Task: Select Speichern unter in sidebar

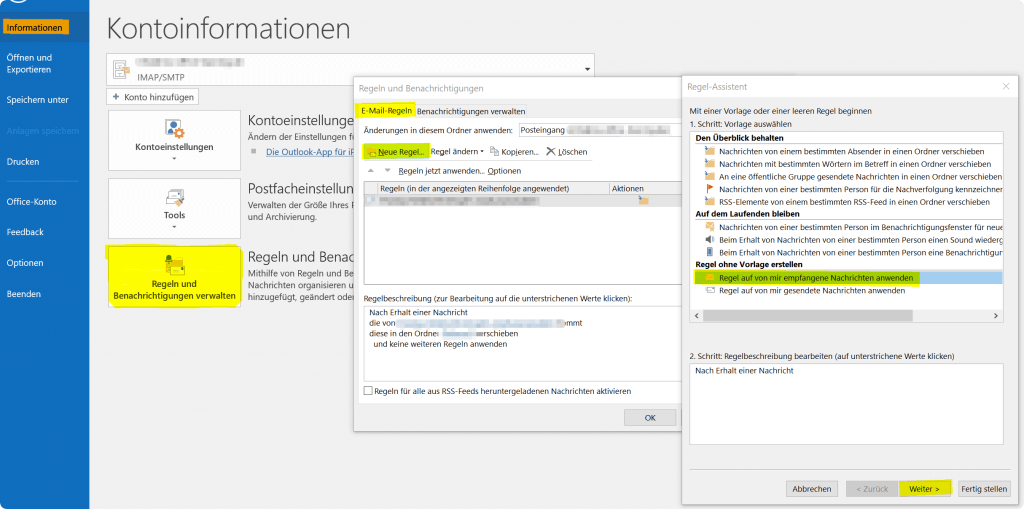Action: (x=37, y=100)
